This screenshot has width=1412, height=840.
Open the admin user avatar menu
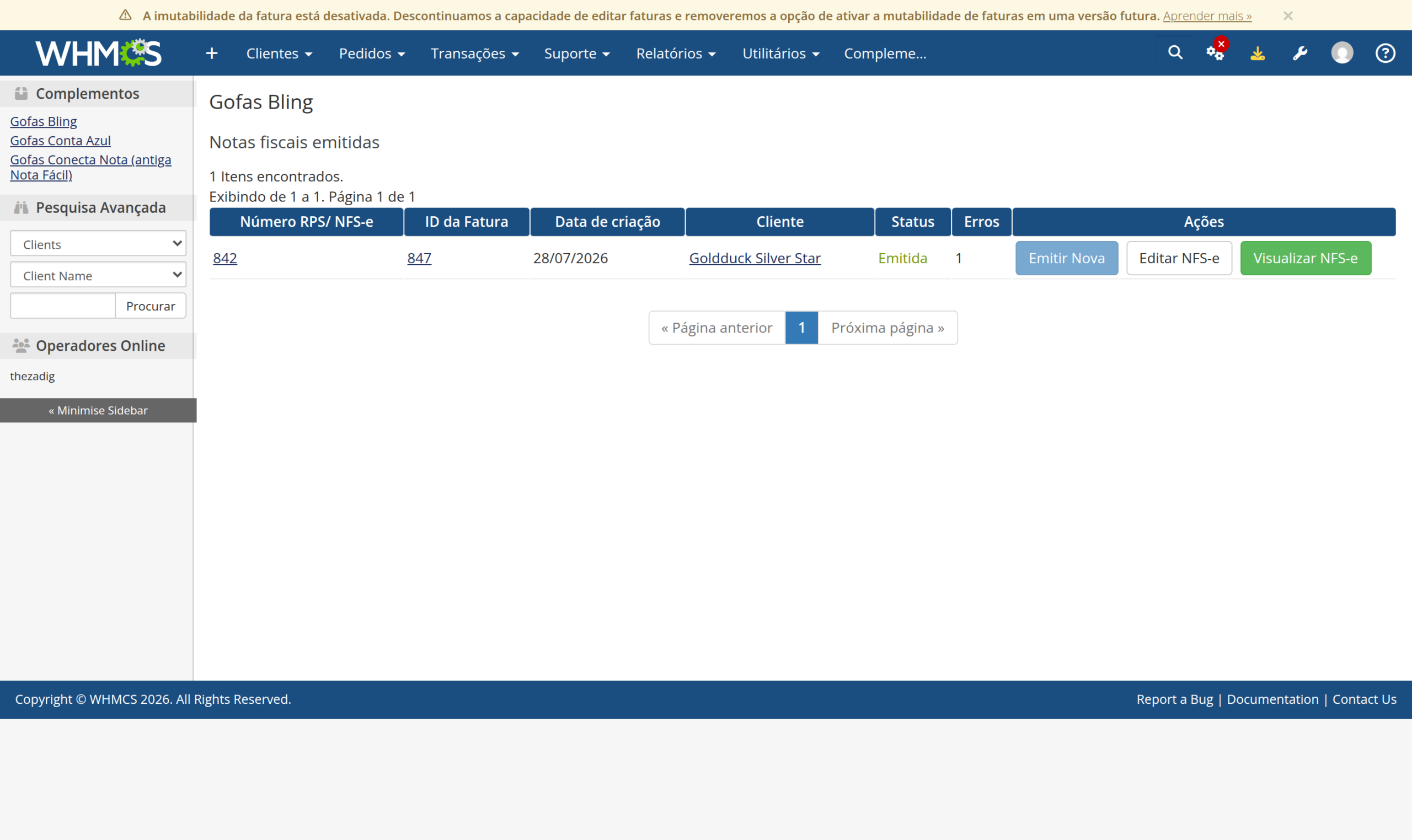(x=1343, y=52)
